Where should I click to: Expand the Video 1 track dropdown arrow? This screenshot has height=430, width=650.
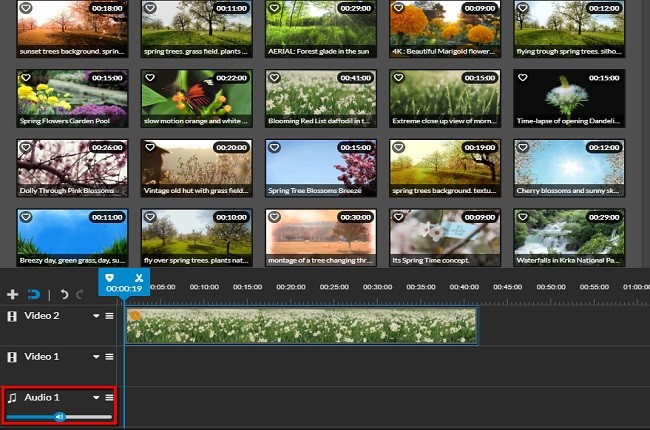pyautogui.click(x=97, y=357)
